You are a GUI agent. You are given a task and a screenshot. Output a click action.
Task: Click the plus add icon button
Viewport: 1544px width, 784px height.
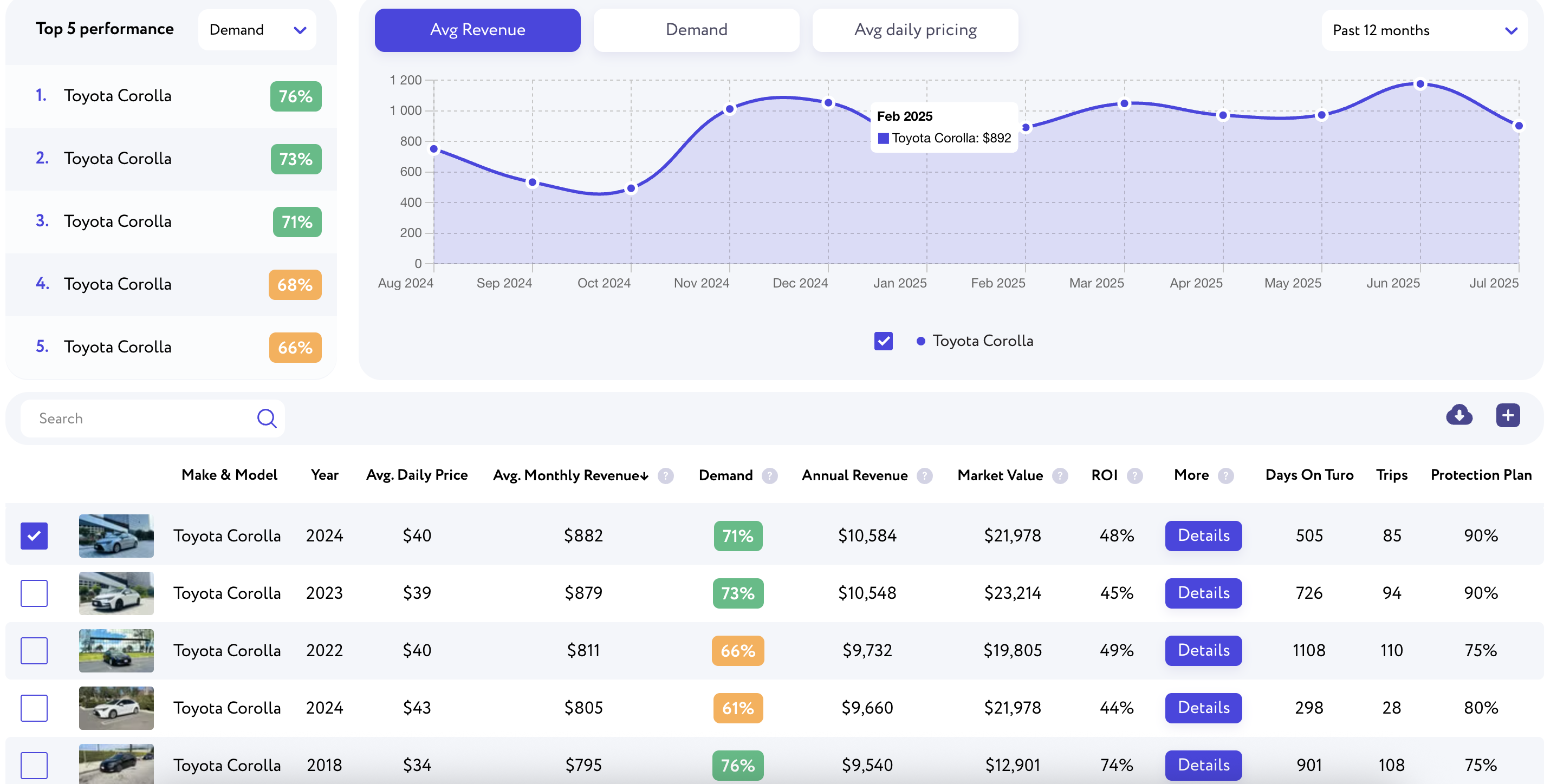point(1508,416)
